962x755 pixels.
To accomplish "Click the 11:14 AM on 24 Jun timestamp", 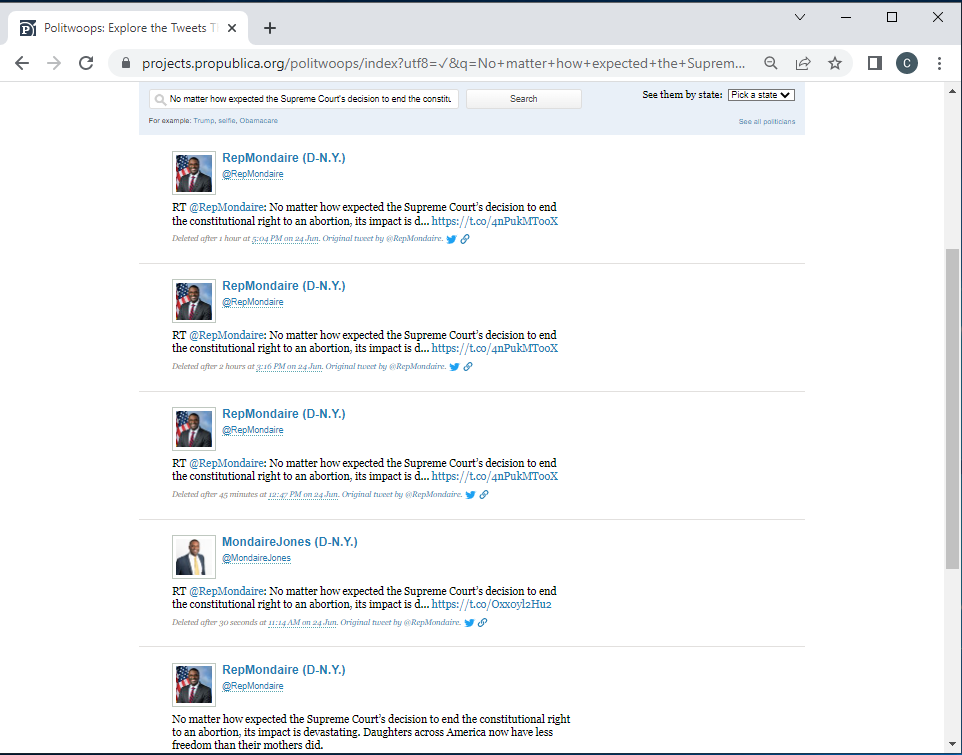I will 302,623.
